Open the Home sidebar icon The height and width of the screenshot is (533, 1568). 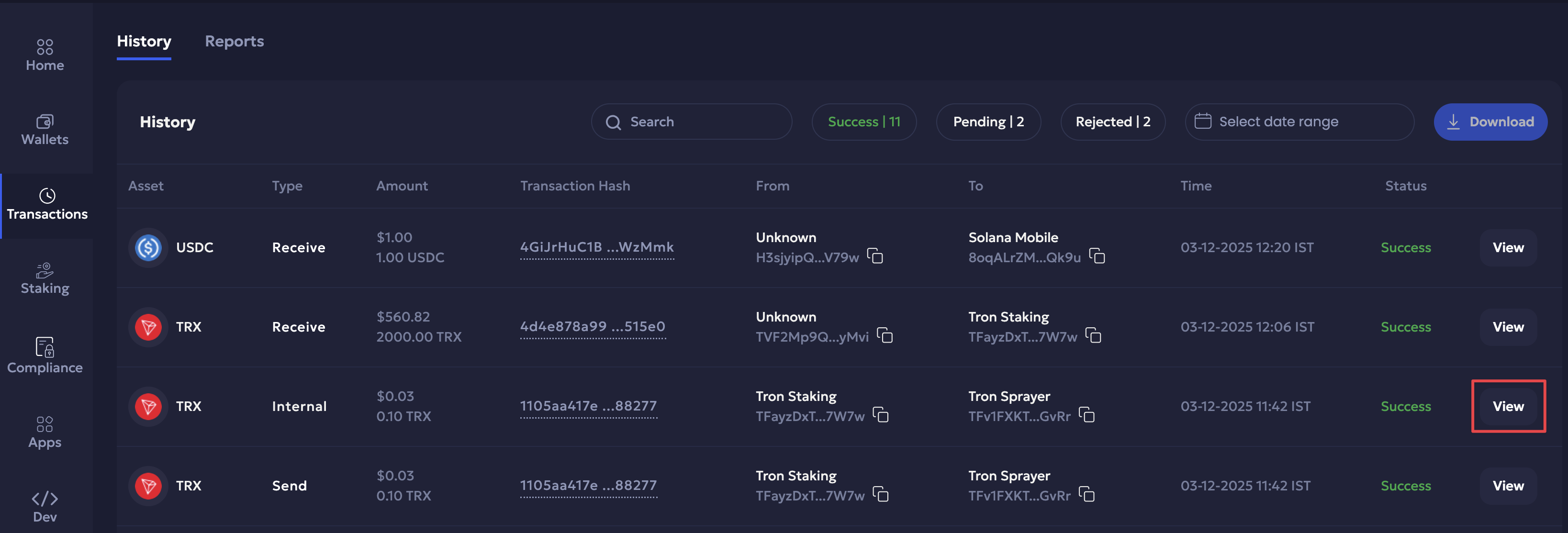click(x=45, y=55)
